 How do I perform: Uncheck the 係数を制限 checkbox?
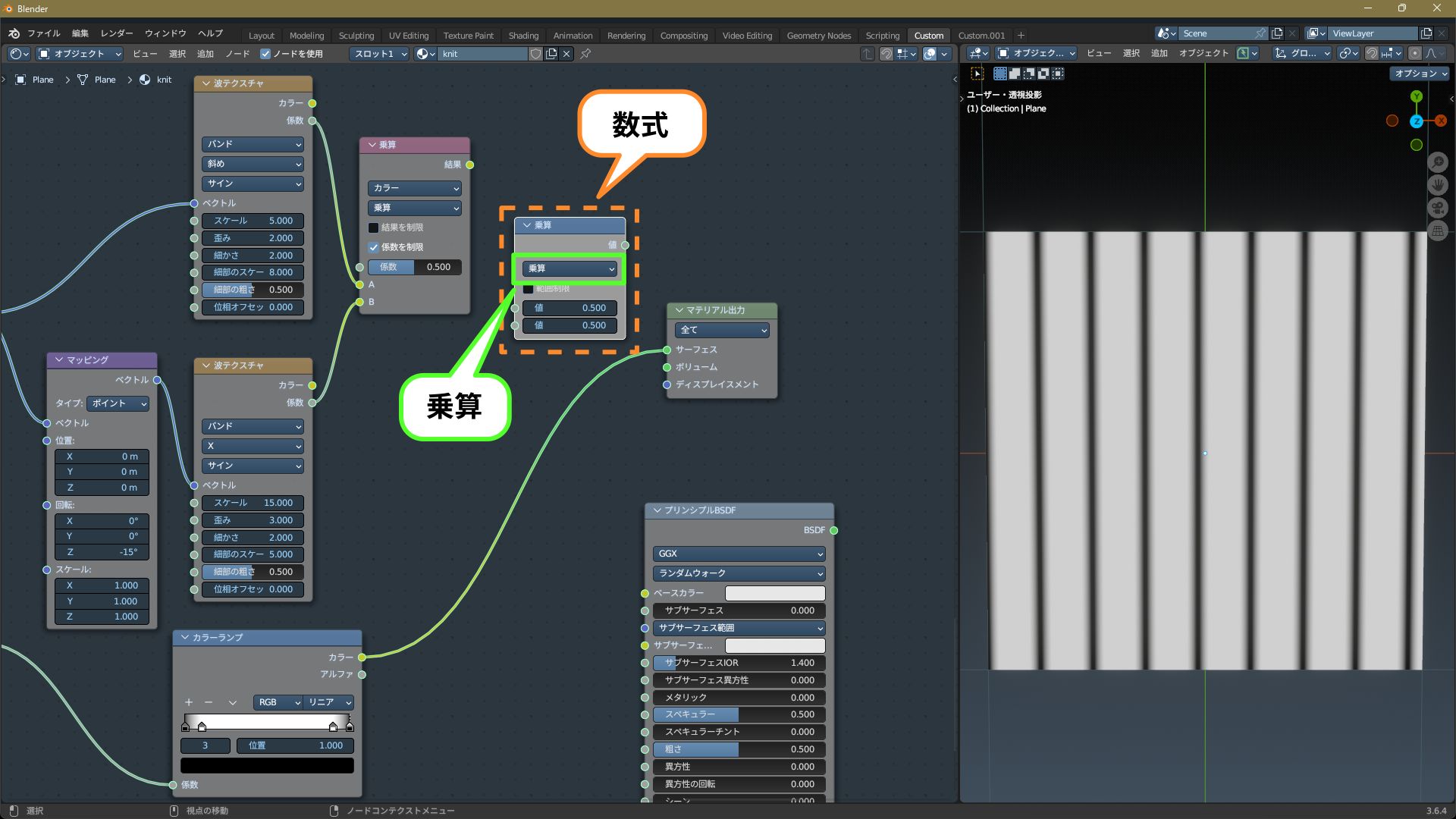(x=374, y=247)
